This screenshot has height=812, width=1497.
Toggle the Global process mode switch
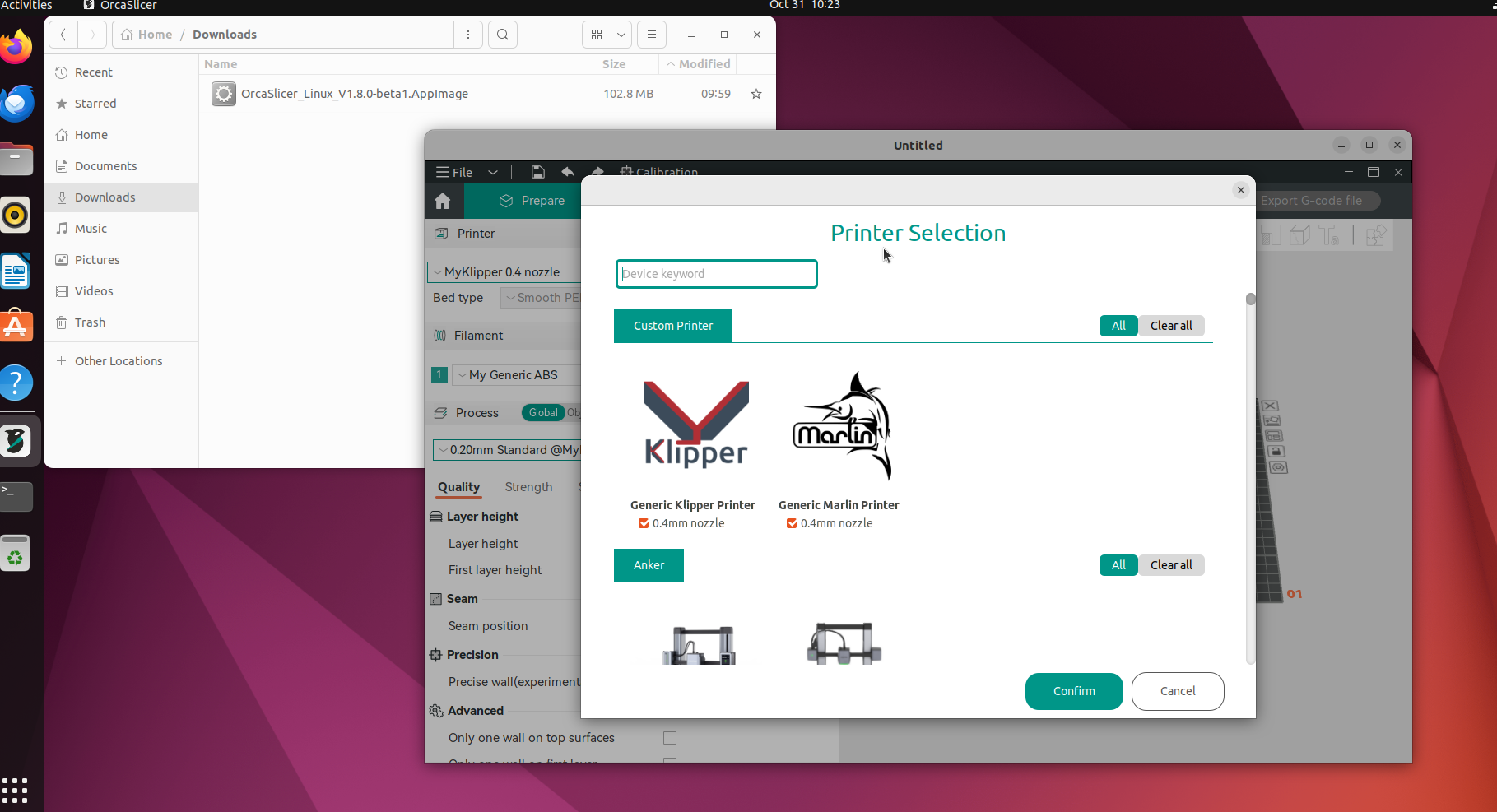[543, 413]
